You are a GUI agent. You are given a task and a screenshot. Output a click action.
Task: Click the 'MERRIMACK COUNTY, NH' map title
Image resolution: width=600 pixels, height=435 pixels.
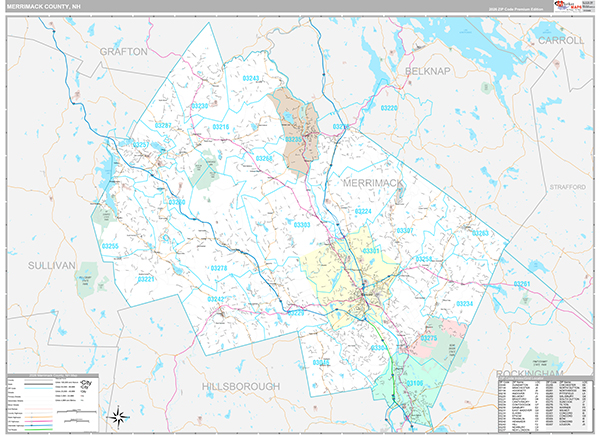point(44,7)
